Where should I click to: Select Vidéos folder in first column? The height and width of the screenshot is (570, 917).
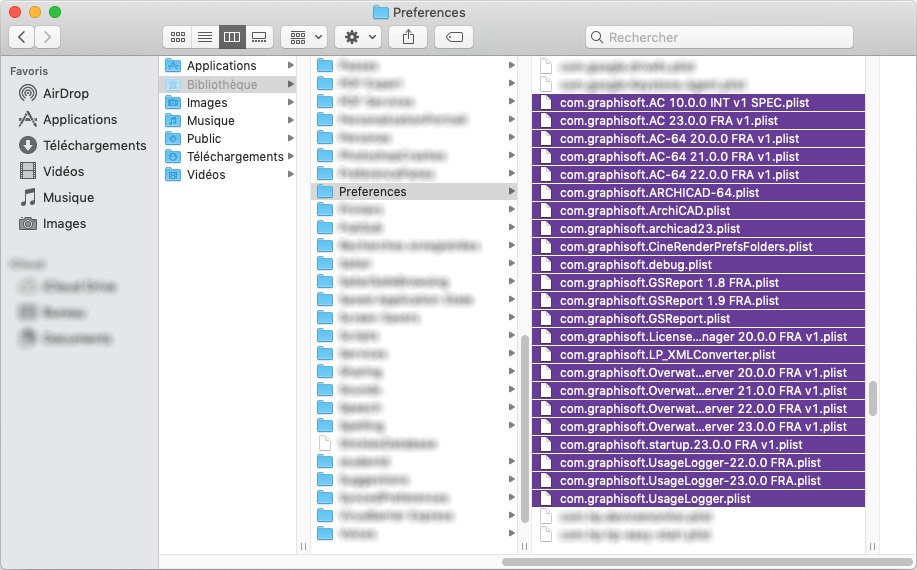pyautogui.click(x=227, y=174)
